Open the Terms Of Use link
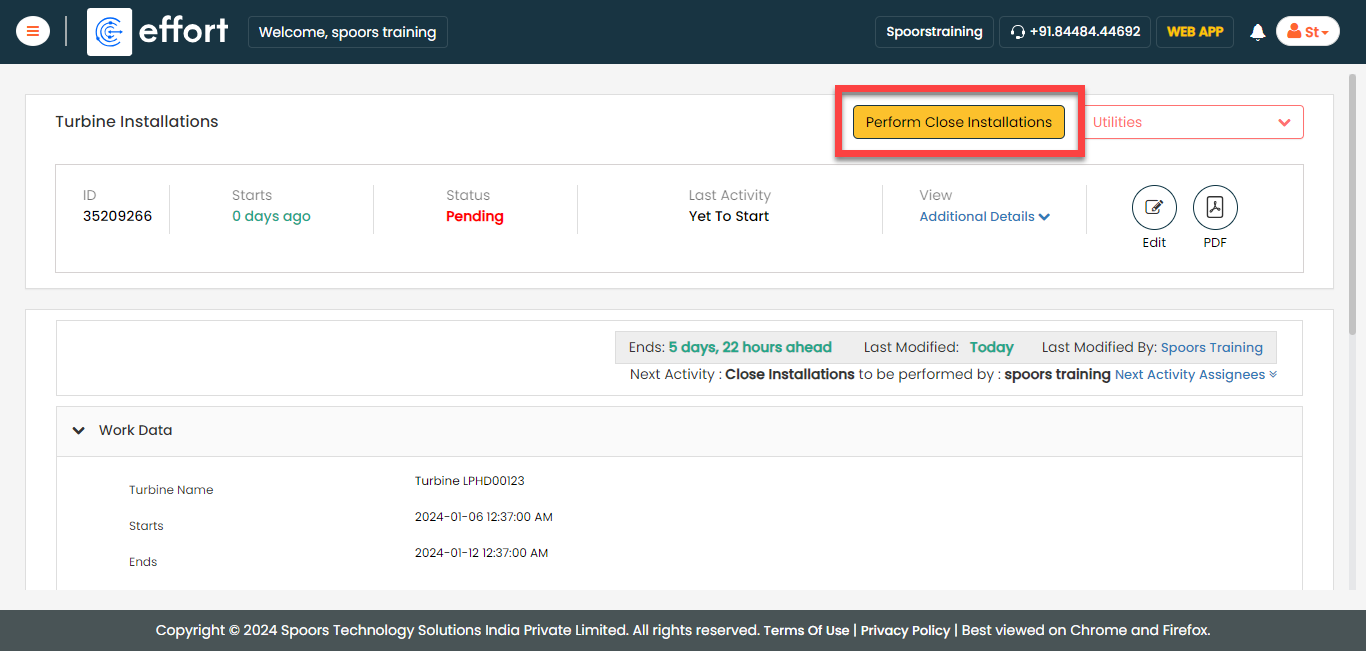 click(x=806, y=630)
